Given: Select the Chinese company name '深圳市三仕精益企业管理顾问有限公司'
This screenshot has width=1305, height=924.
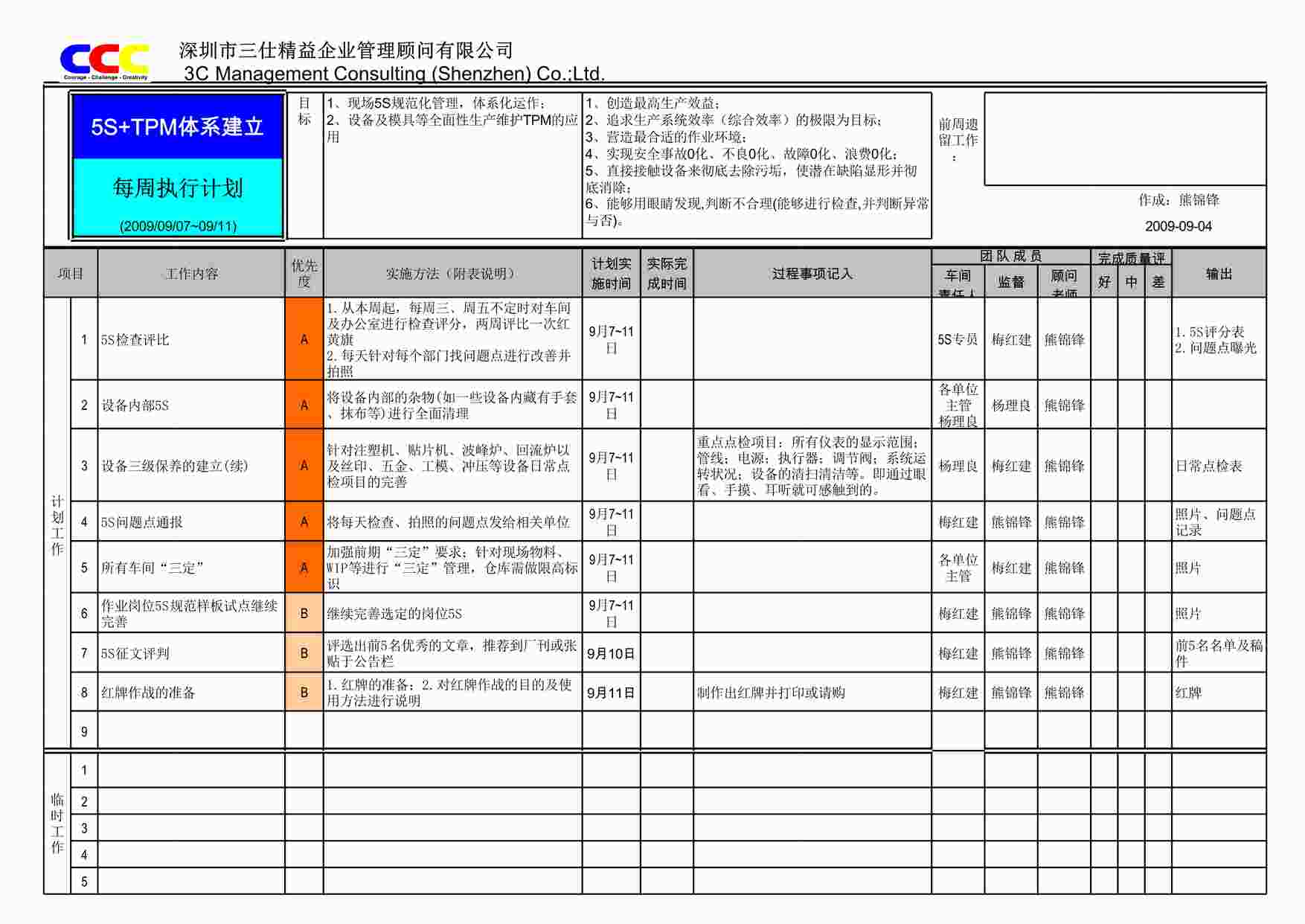Looking at the screenshot, I should [x=346, y=51].
